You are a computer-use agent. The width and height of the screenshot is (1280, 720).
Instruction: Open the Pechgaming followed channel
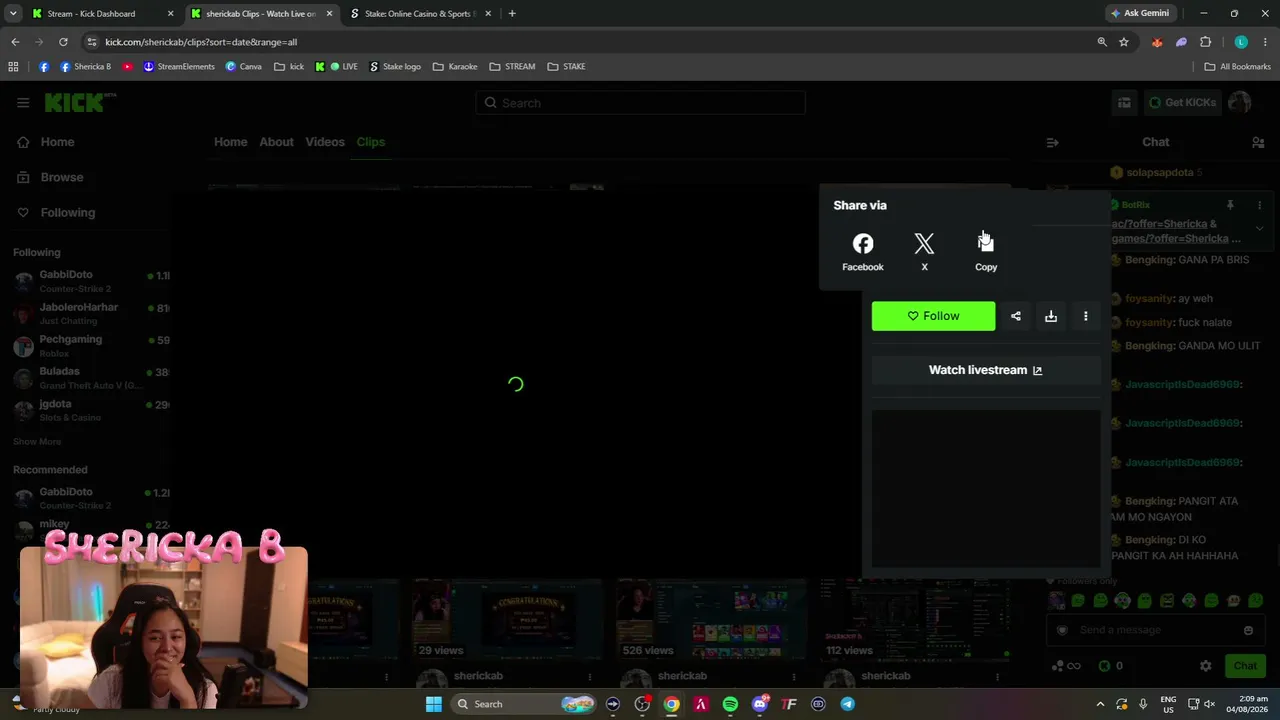(90, 346)
